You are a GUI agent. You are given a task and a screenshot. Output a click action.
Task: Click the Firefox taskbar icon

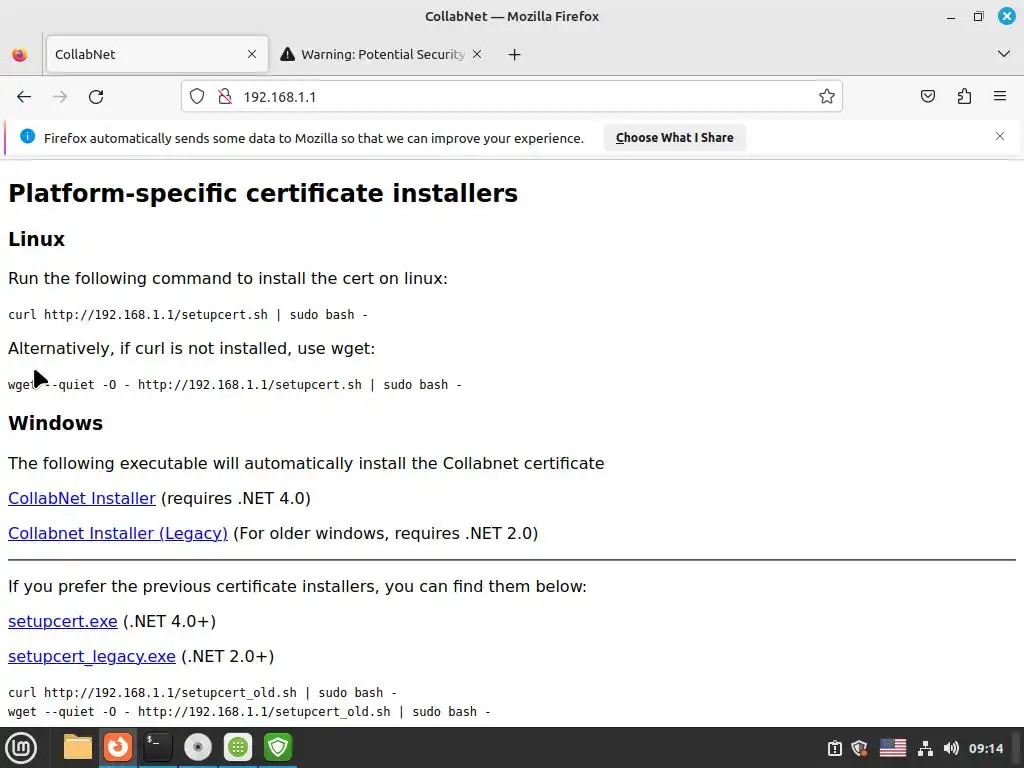(118, 747)
